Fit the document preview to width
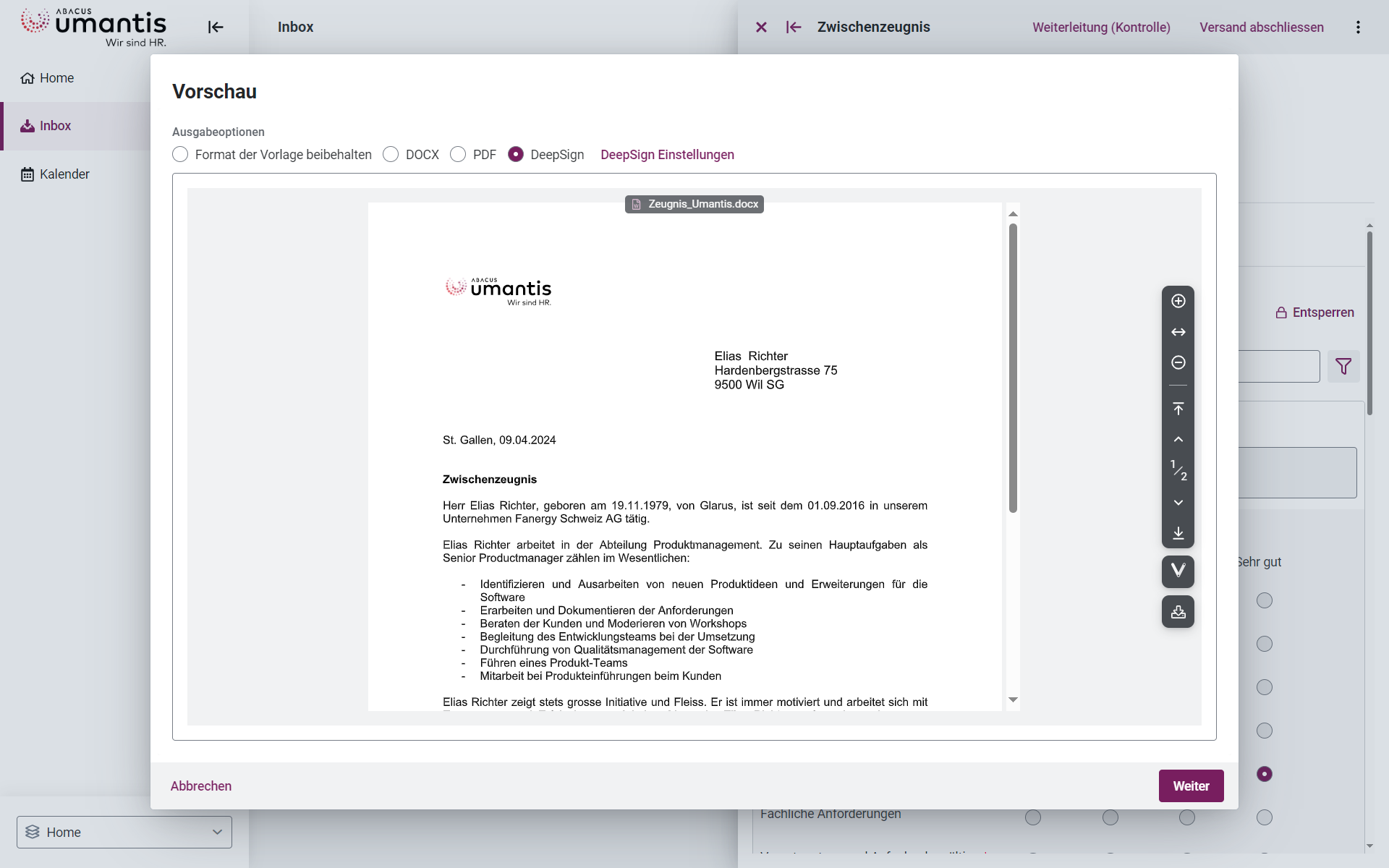This screenshot has height=868, width=1389. pos(1178,332)
